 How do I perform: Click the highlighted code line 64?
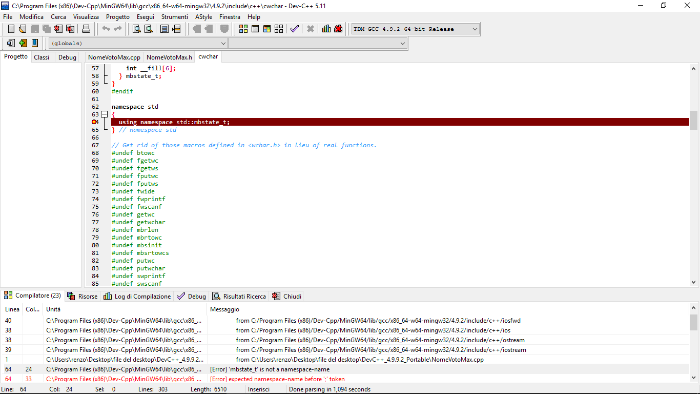click(400, 122)
